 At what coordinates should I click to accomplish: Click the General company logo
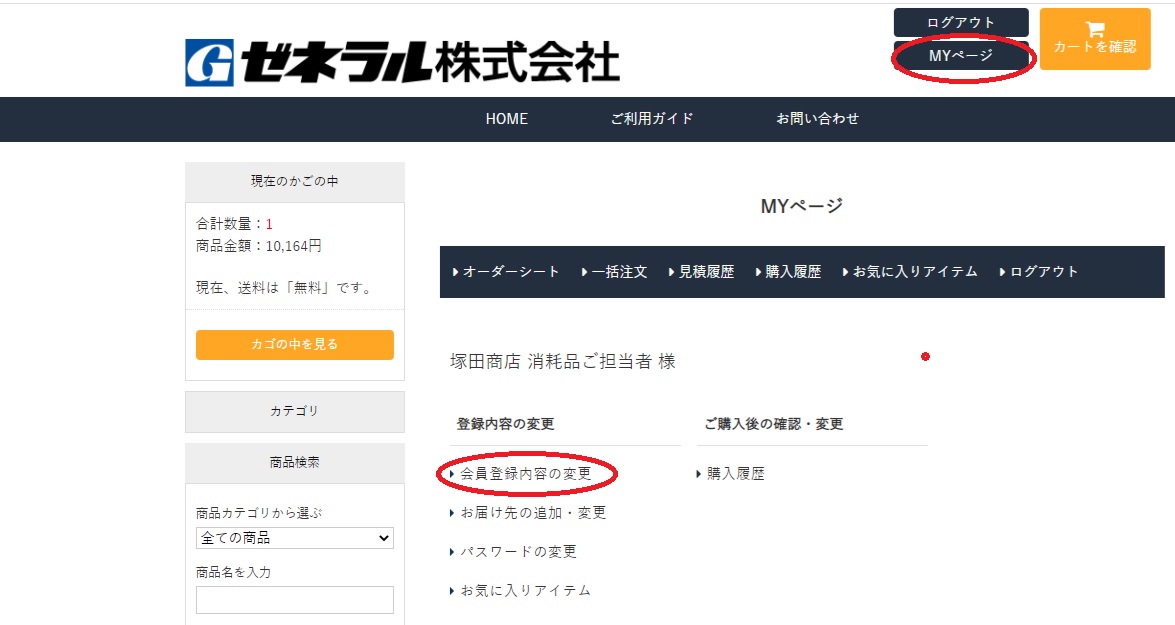402,62
